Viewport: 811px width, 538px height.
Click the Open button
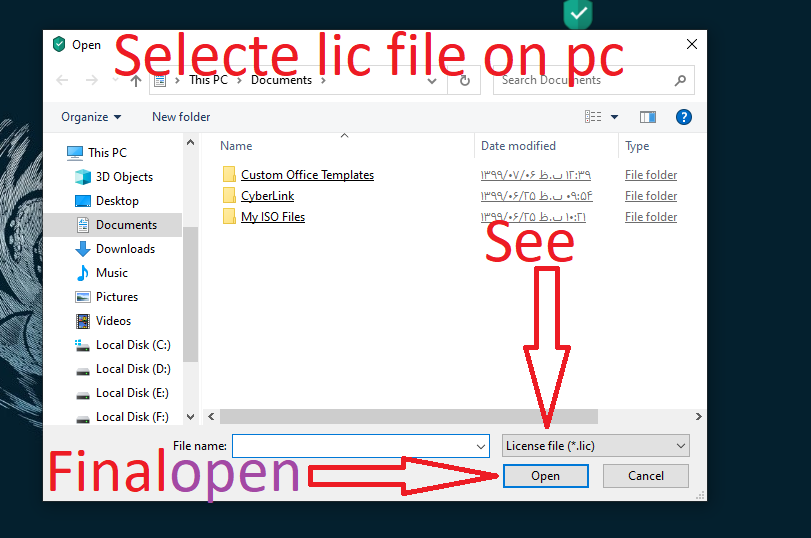click(546, 476)
